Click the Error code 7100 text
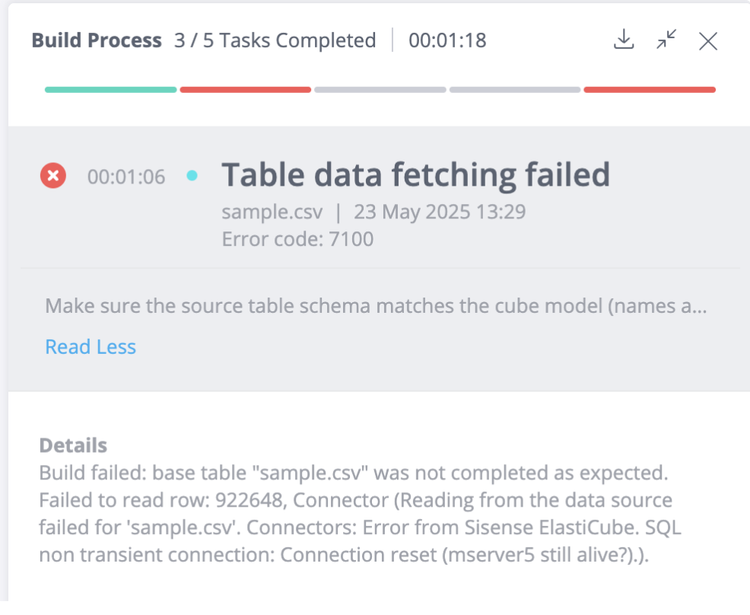The height and width of the screenshot is (615, 750). tap(298, 239)
